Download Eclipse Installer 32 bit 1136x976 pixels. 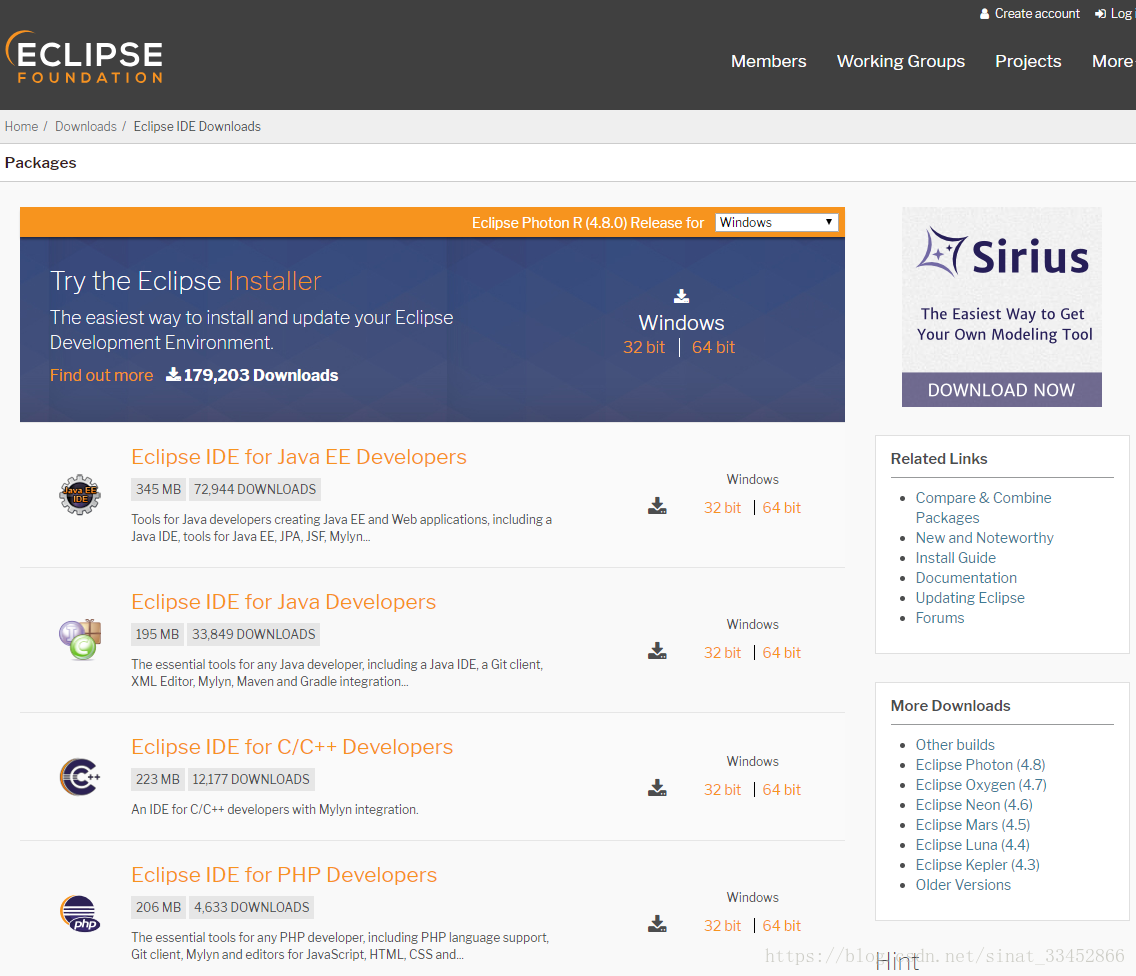tap(643, 347)
